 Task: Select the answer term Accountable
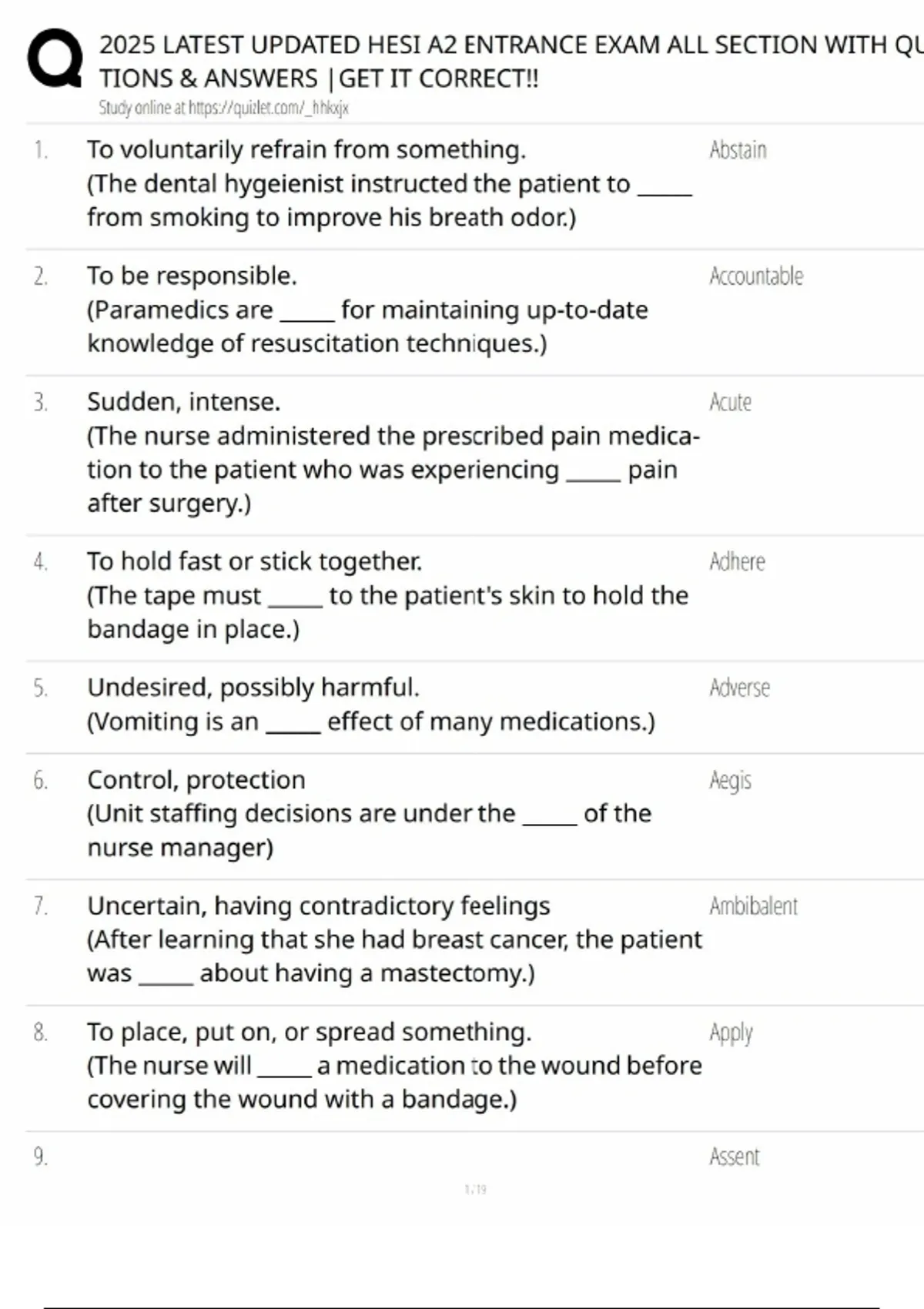coord(755,276)
